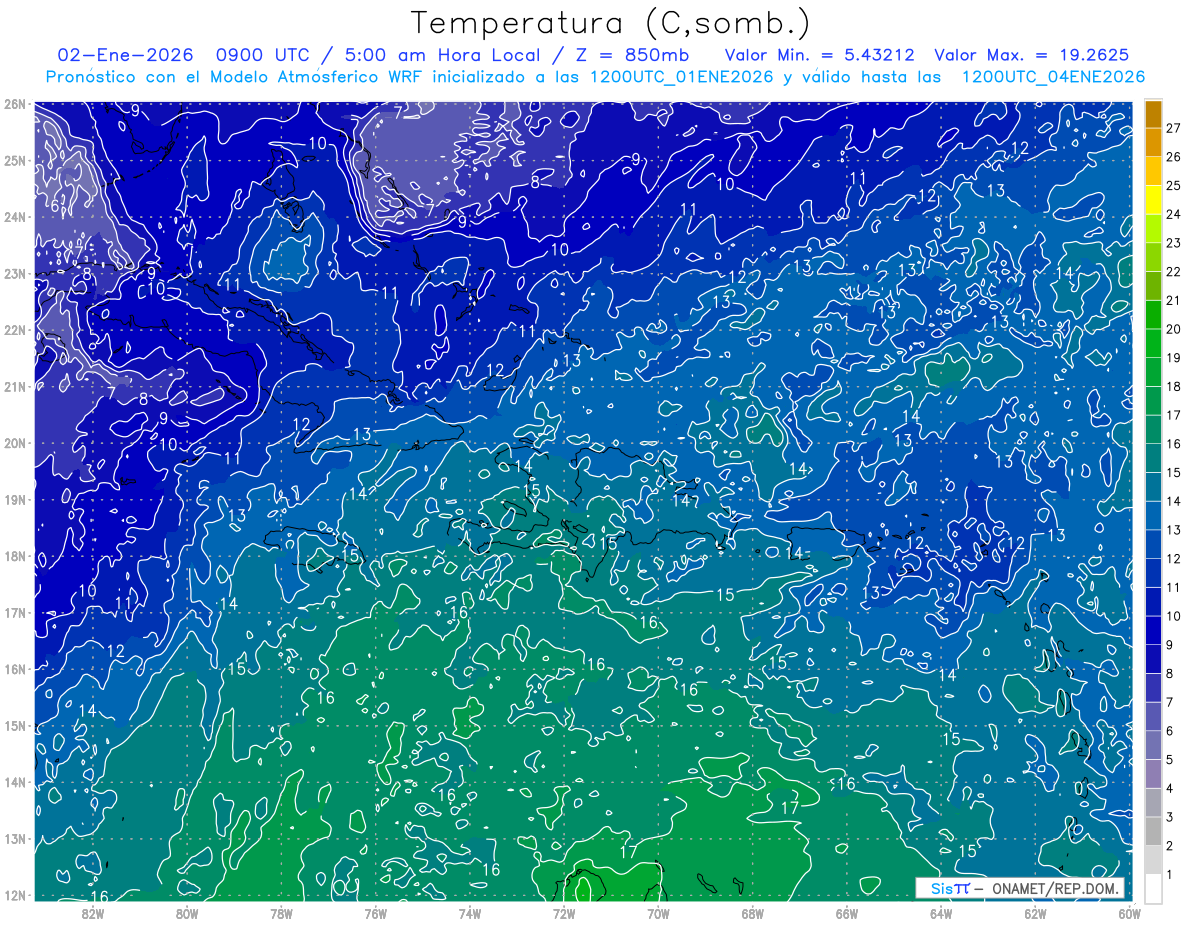Screen dimensions: 1200x927
Task: Click the "19" value on color scale
Action: pos(1173,358)
